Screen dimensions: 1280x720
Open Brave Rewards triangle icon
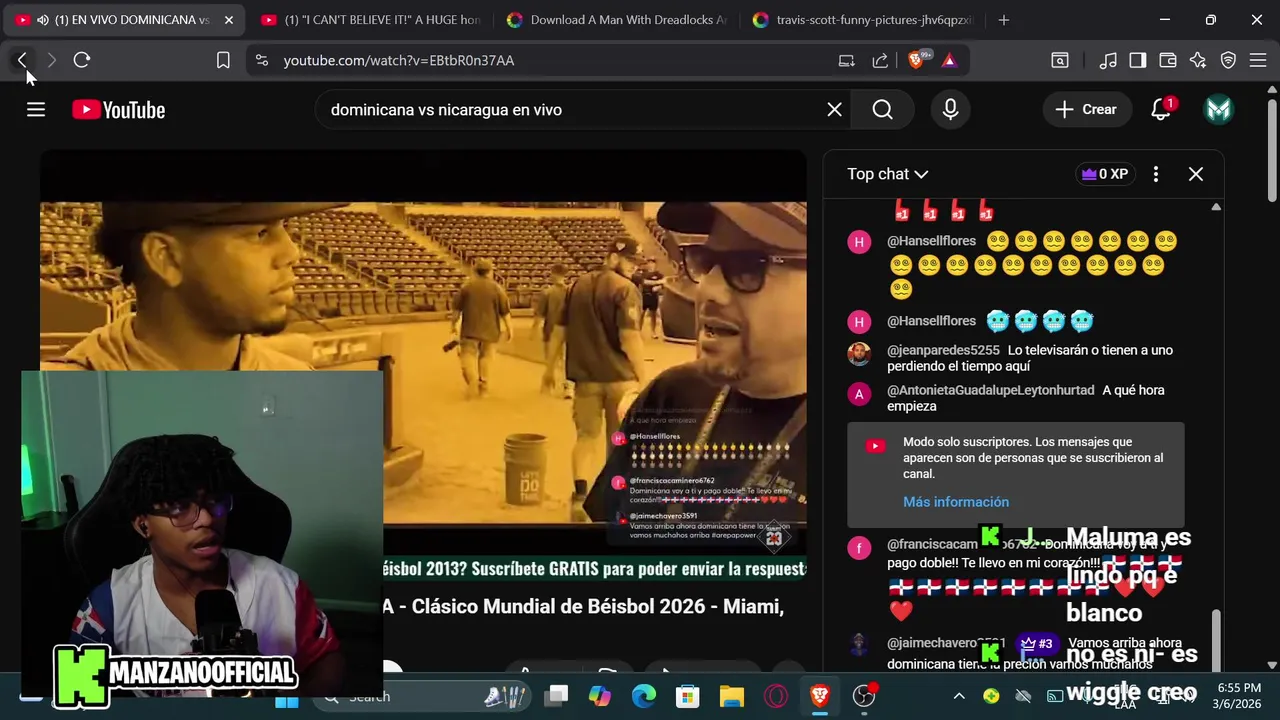pyautogui.click(x=949, y=60)
